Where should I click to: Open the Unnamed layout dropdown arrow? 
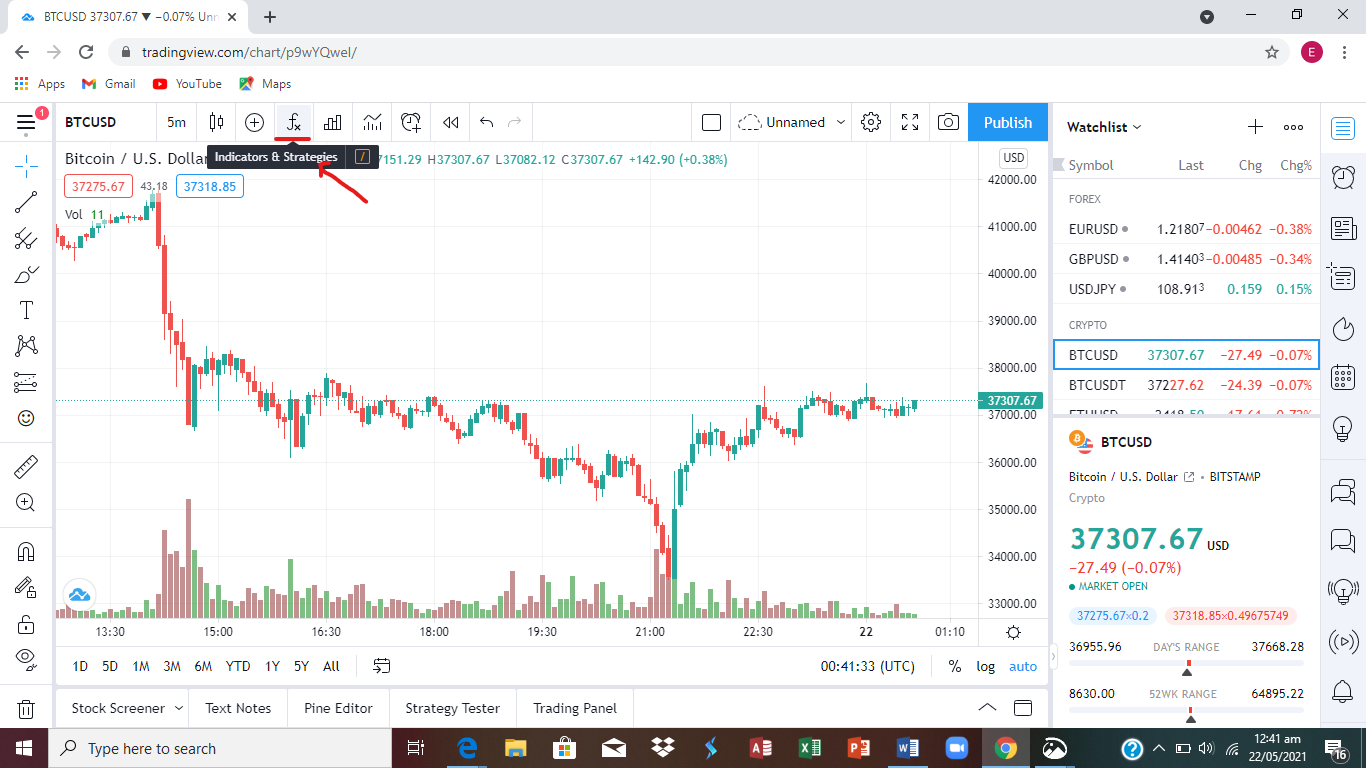tap(841, 122)
